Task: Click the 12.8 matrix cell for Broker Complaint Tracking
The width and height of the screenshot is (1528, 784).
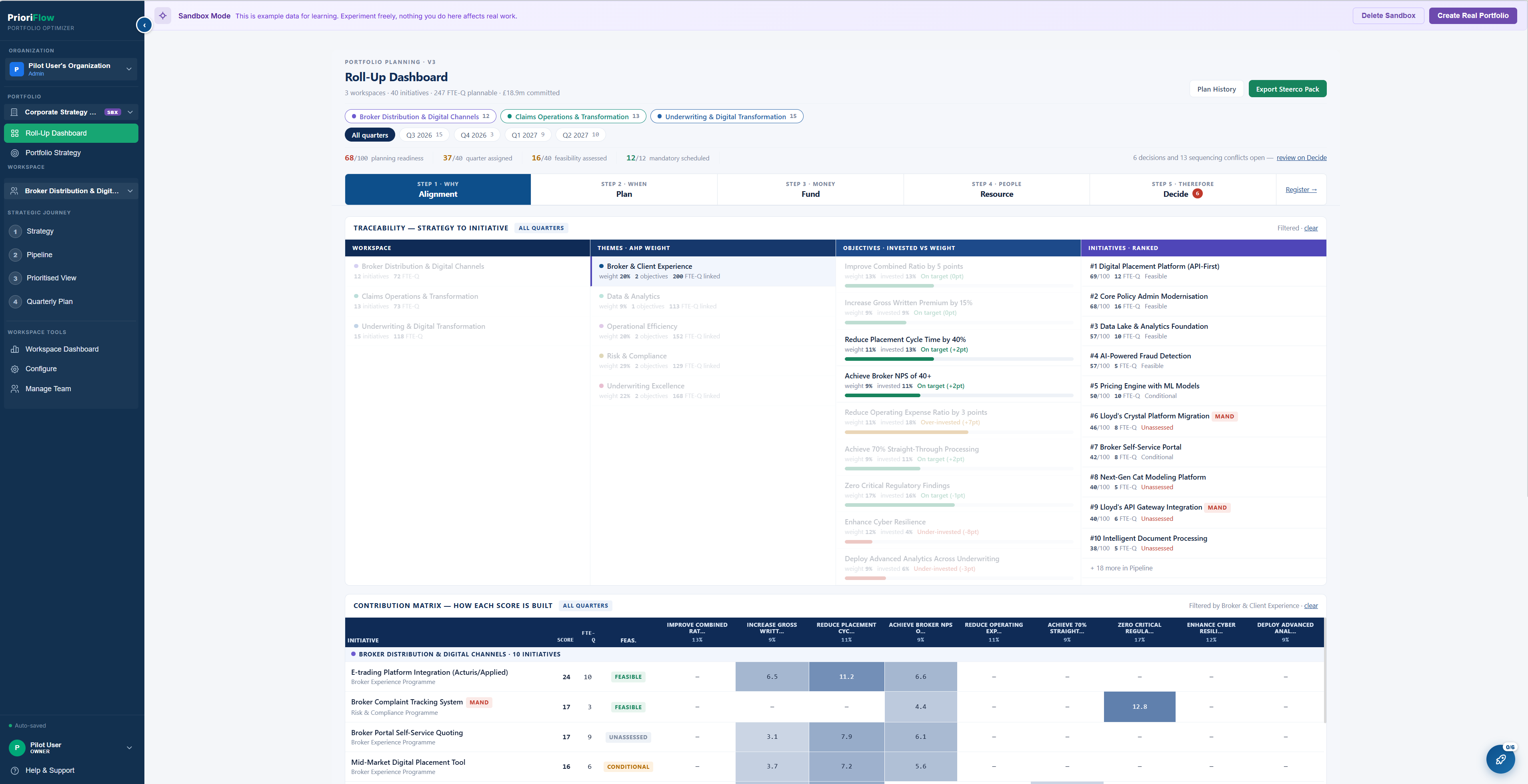Action: [x=1140, y=707]
